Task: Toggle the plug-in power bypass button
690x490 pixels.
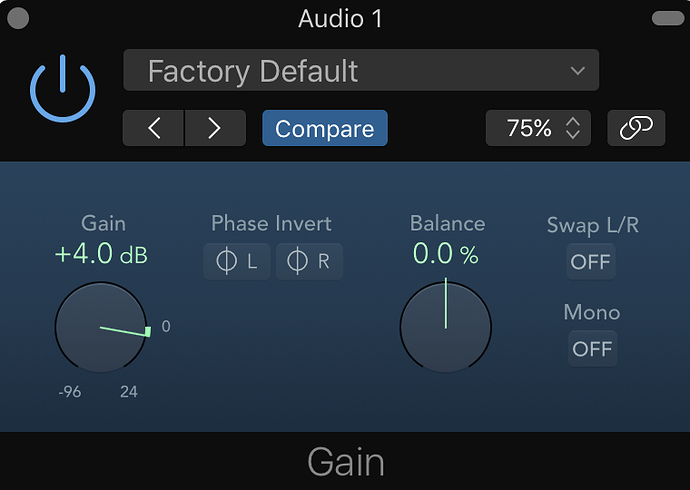Action: (x=62, y=88)
